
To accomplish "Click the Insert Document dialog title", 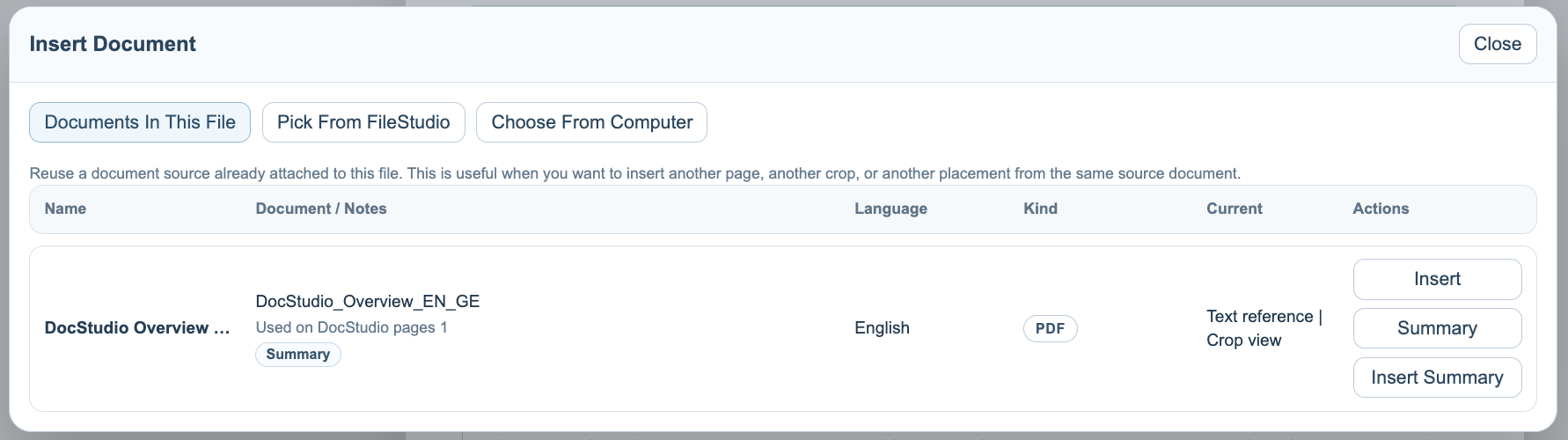I will coord(113,44).
